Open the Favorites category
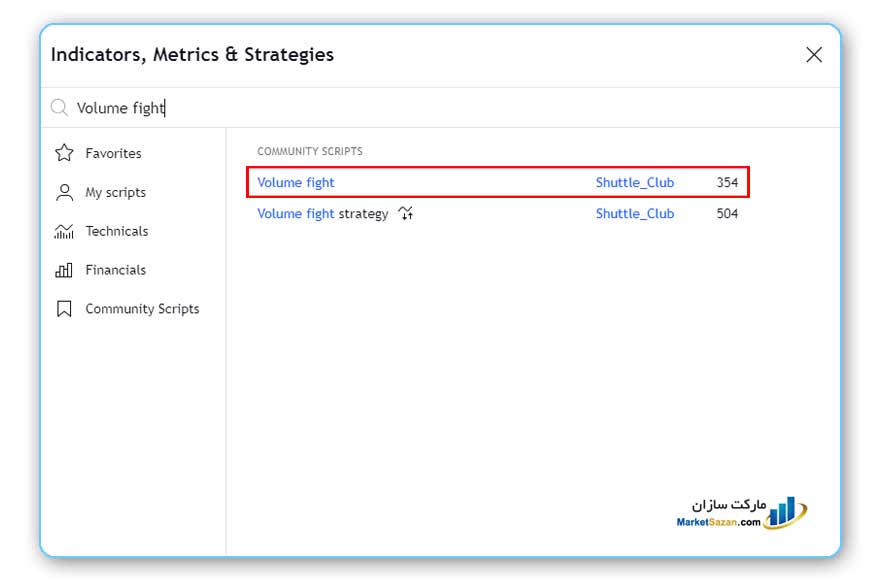 point(113,153)
